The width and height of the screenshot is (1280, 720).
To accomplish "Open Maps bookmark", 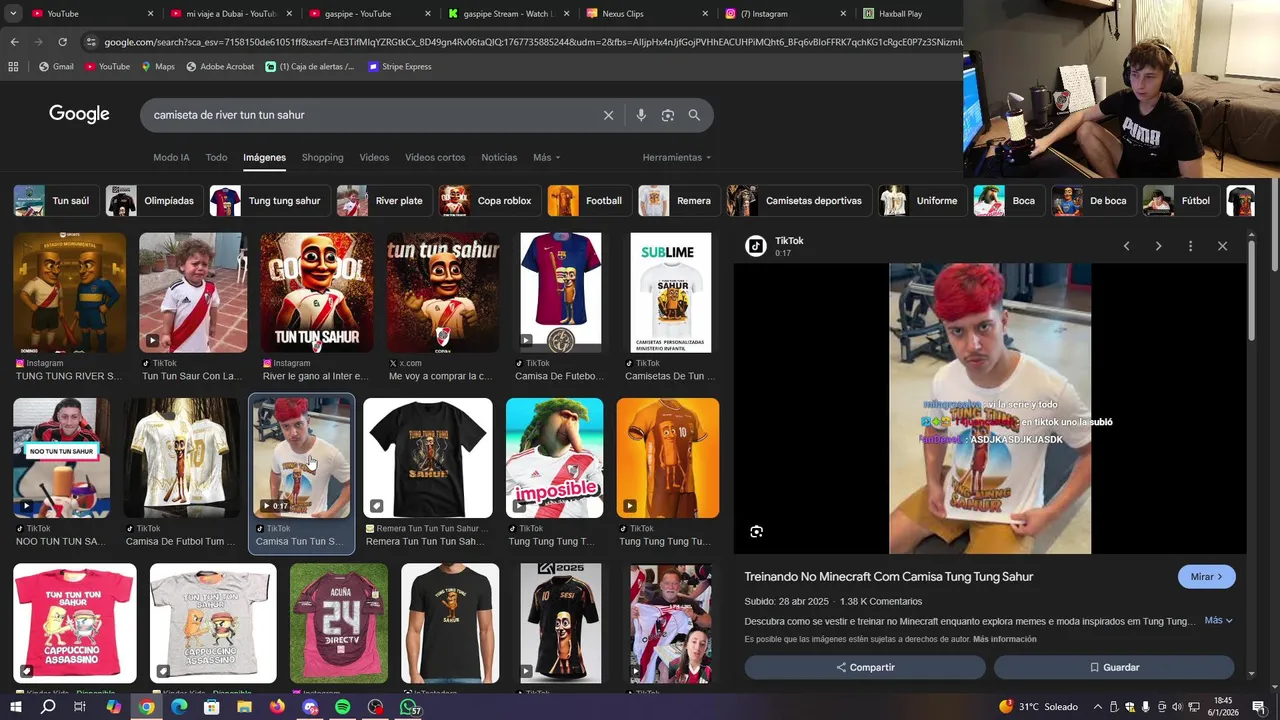I will click(x=158, y=66).
